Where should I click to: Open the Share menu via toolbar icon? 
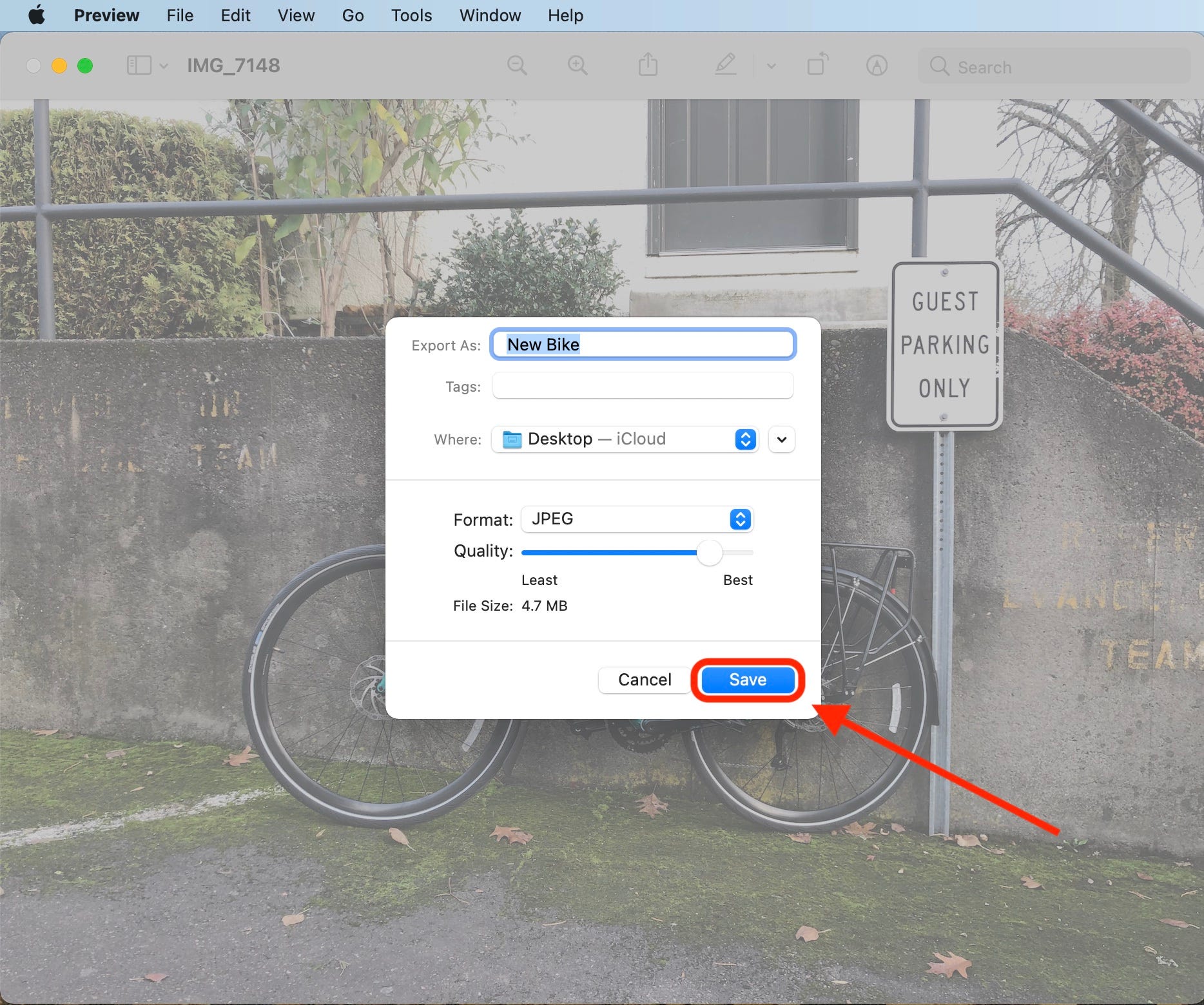[x=648, y=65]
